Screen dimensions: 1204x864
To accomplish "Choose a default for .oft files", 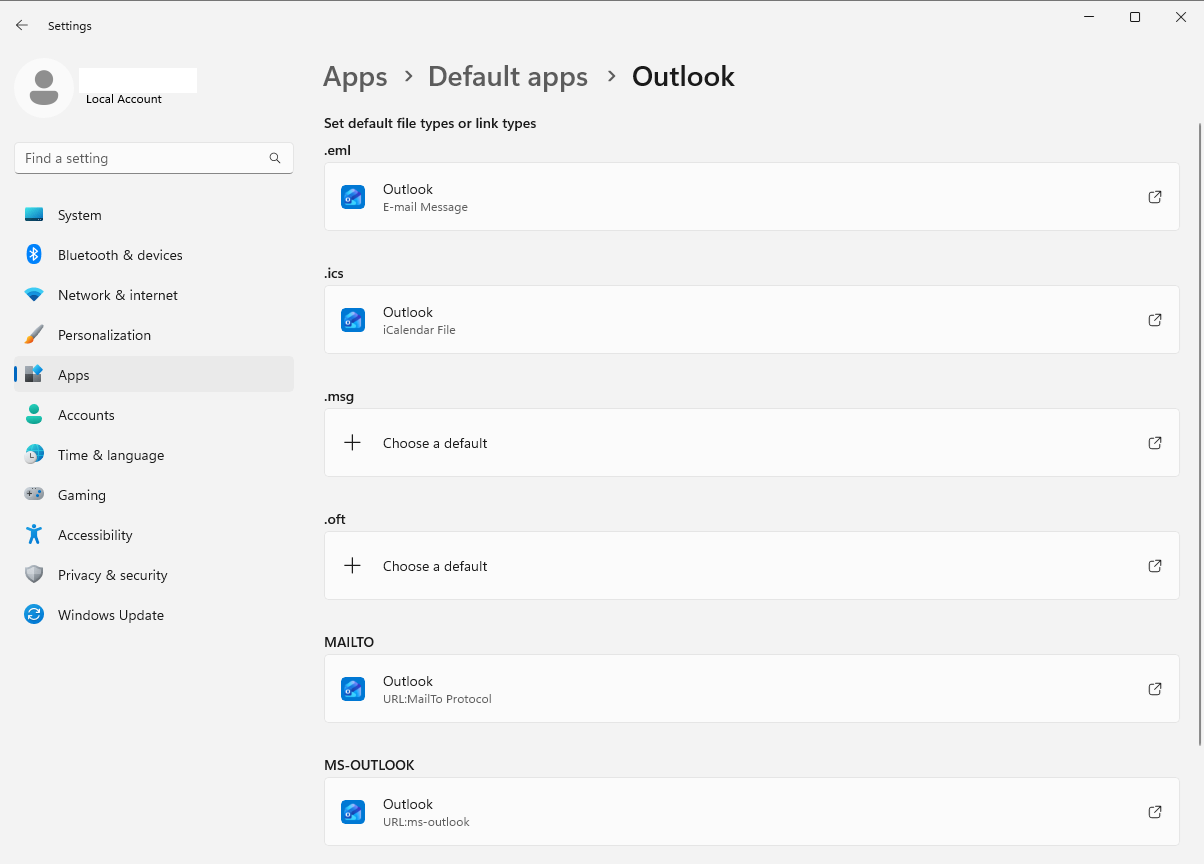I will [752, 566].
